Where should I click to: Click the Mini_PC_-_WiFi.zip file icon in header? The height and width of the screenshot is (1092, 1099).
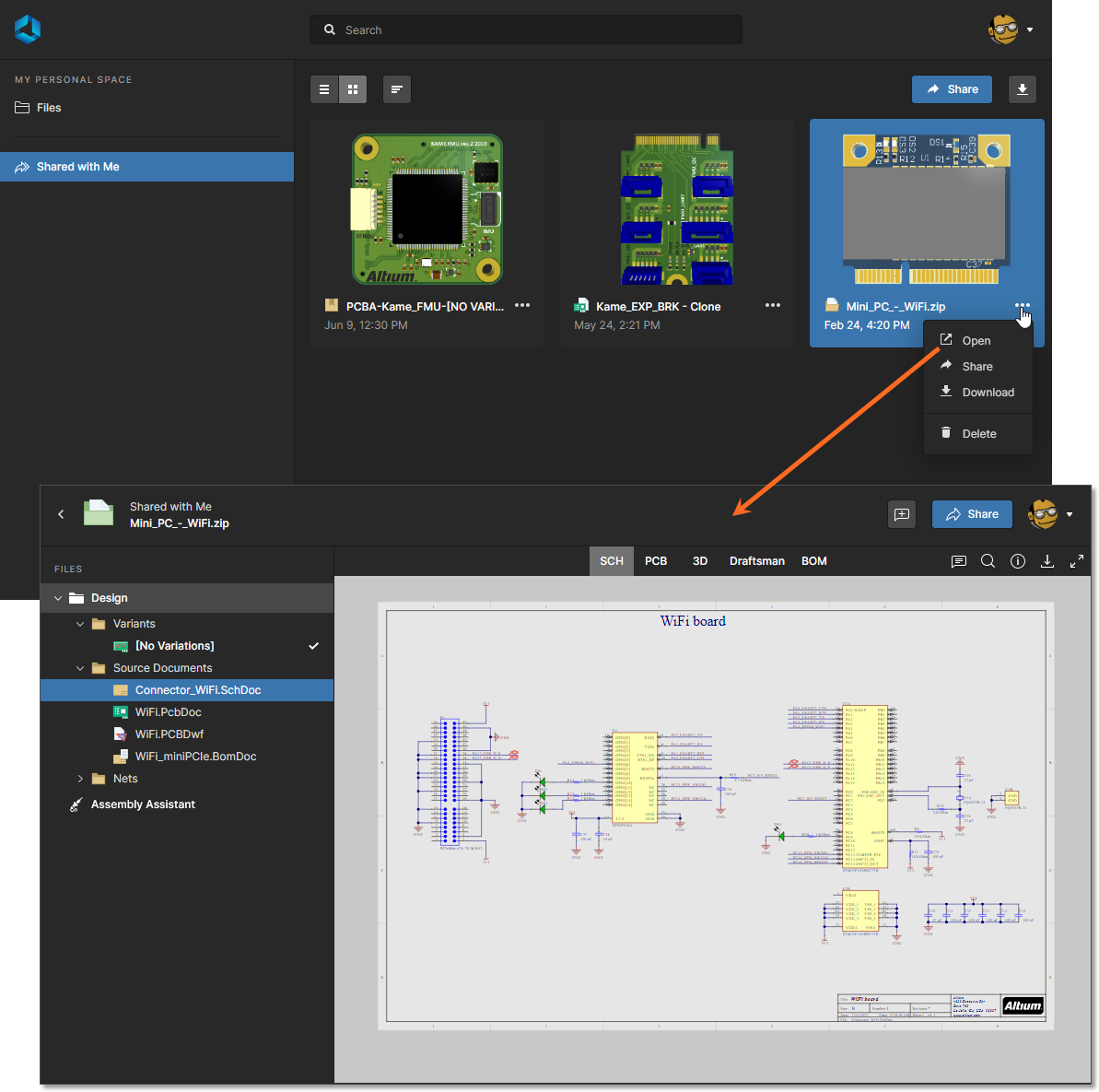[x=99, y=512]
